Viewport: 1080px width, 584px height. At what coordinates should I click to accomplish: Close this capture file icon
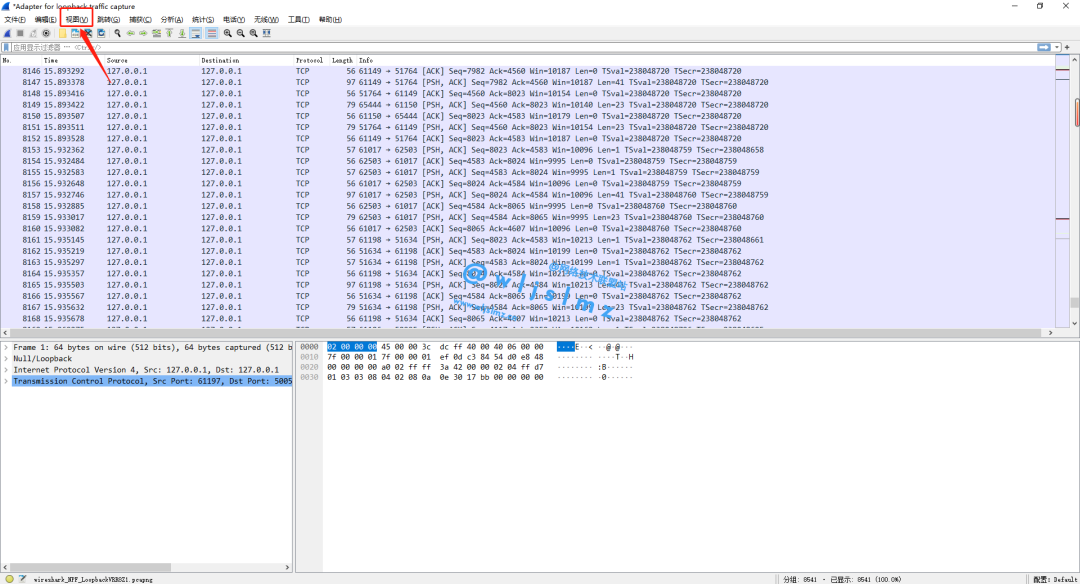[88, 33]
